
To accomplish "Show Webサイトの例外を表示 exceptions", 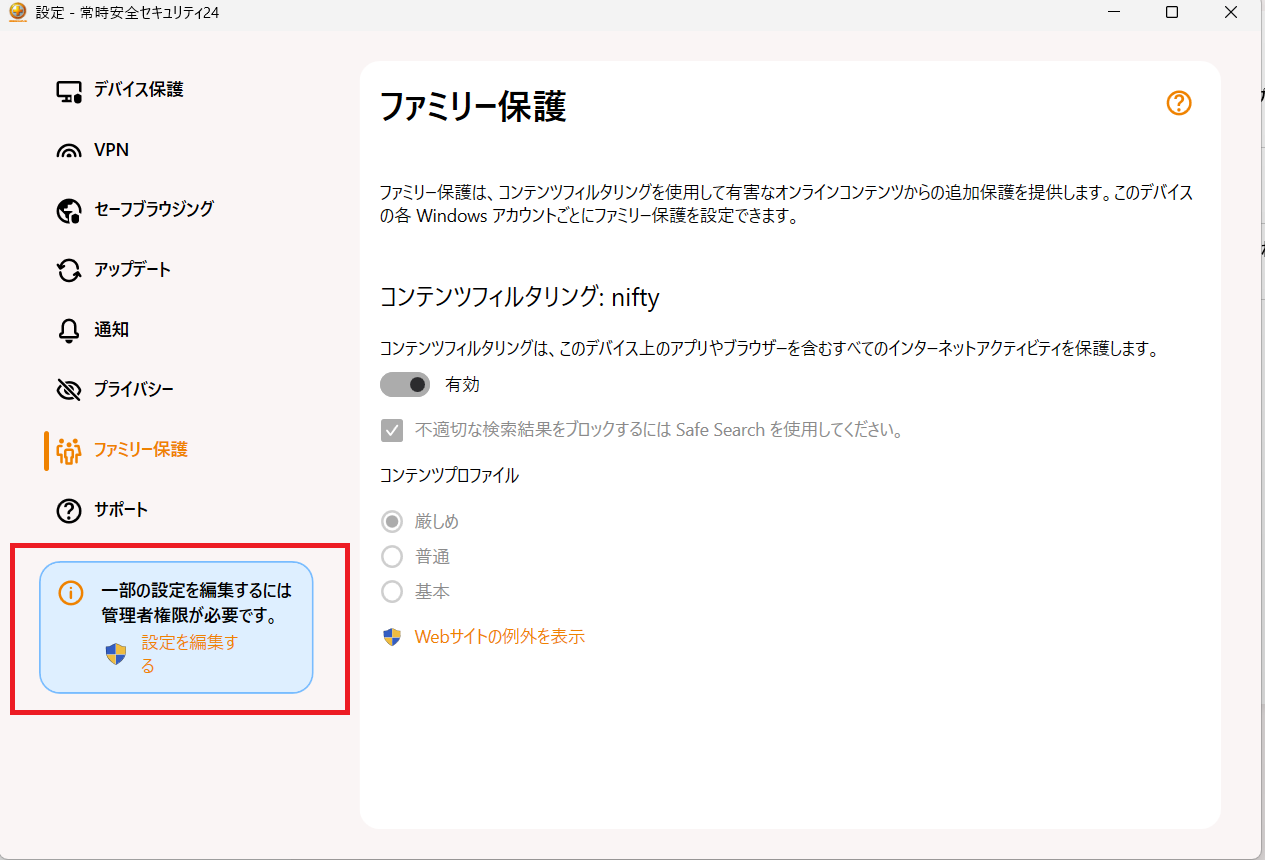I will 496,635.
